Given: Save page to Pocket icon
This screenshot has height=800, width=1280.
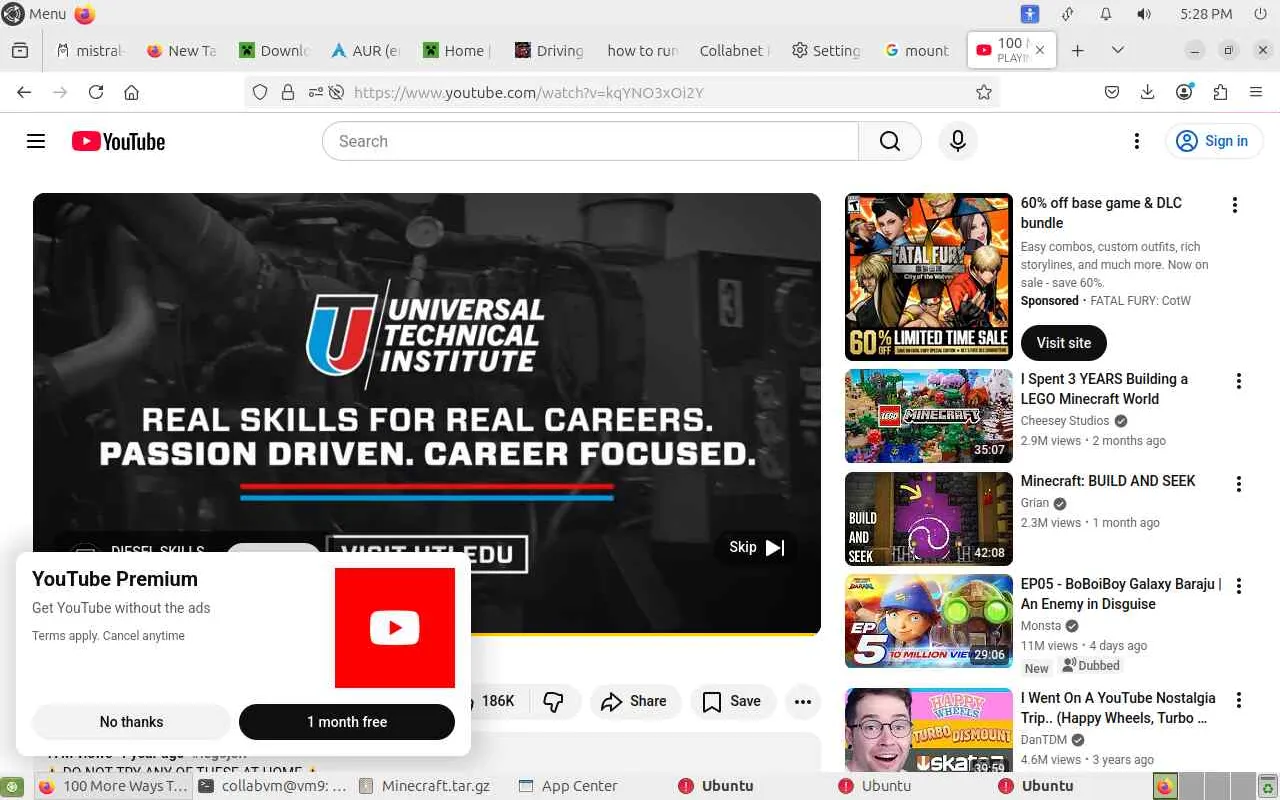Looking at the screenshot, I should 1112,92.
